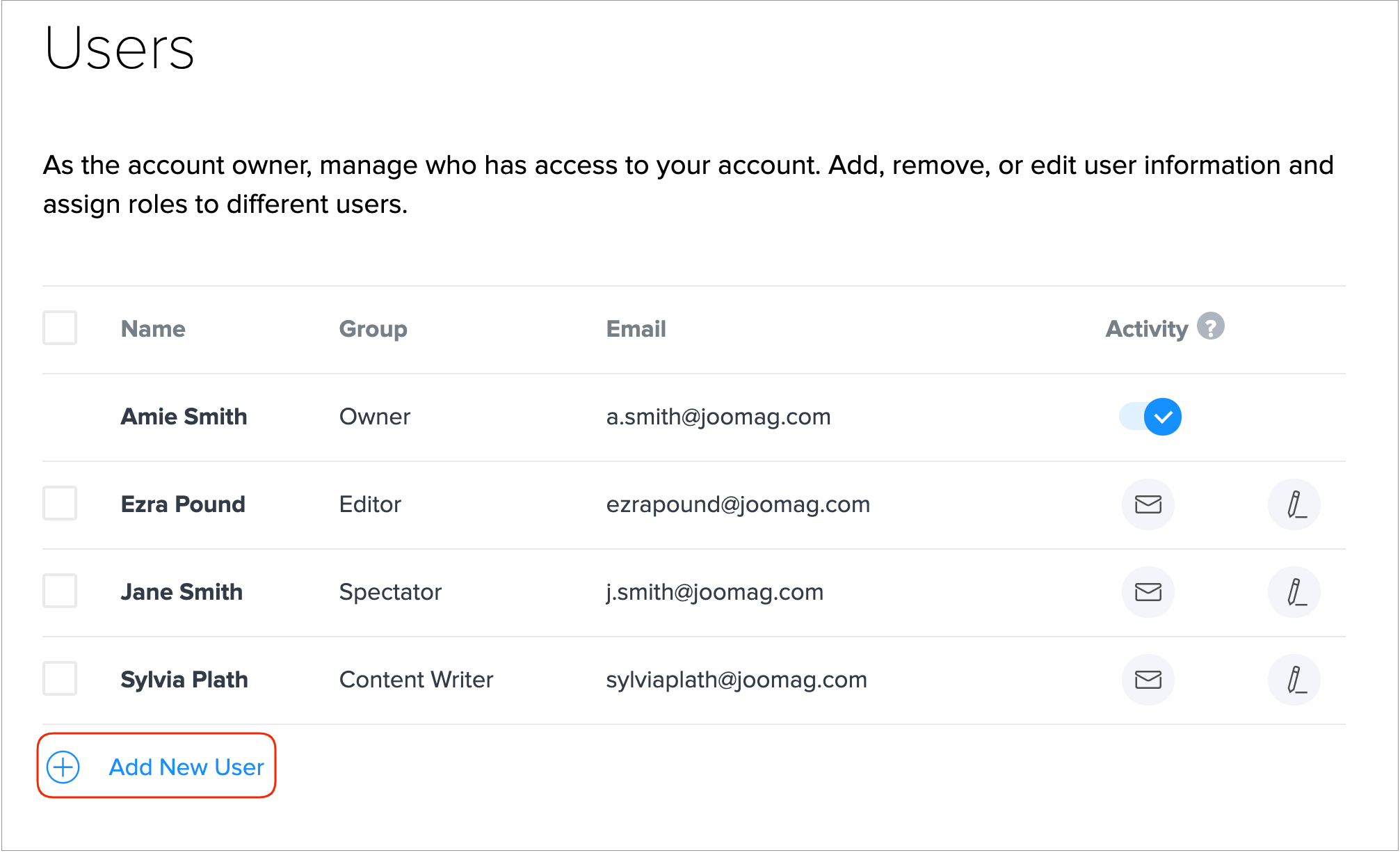Click the Name column header
Viewport: 1400px width, 853px height.
pyautogui.click(x=153, y=328)
